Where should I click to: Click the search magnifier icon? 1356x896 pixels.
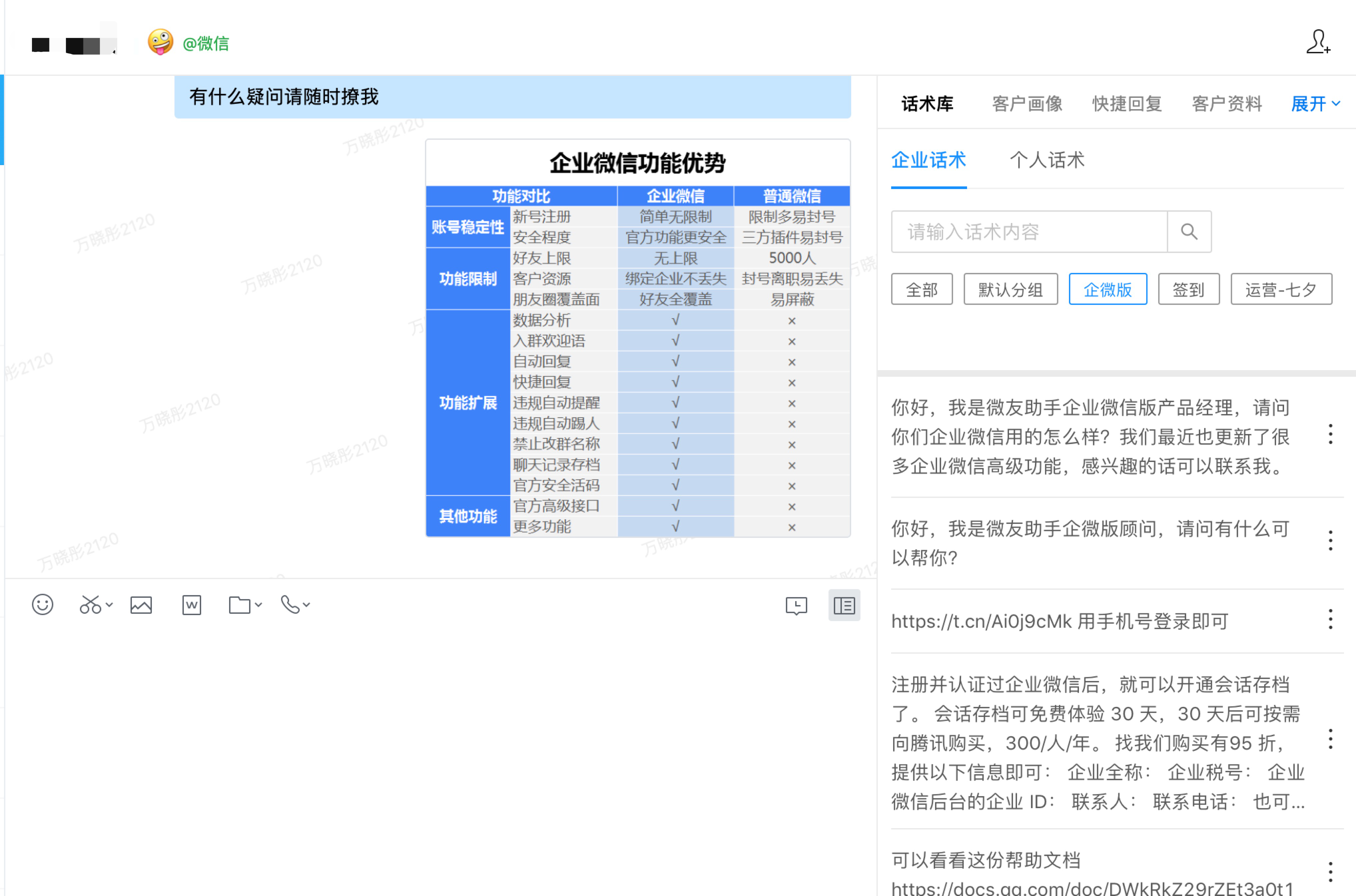click(x=1189, y=232)
